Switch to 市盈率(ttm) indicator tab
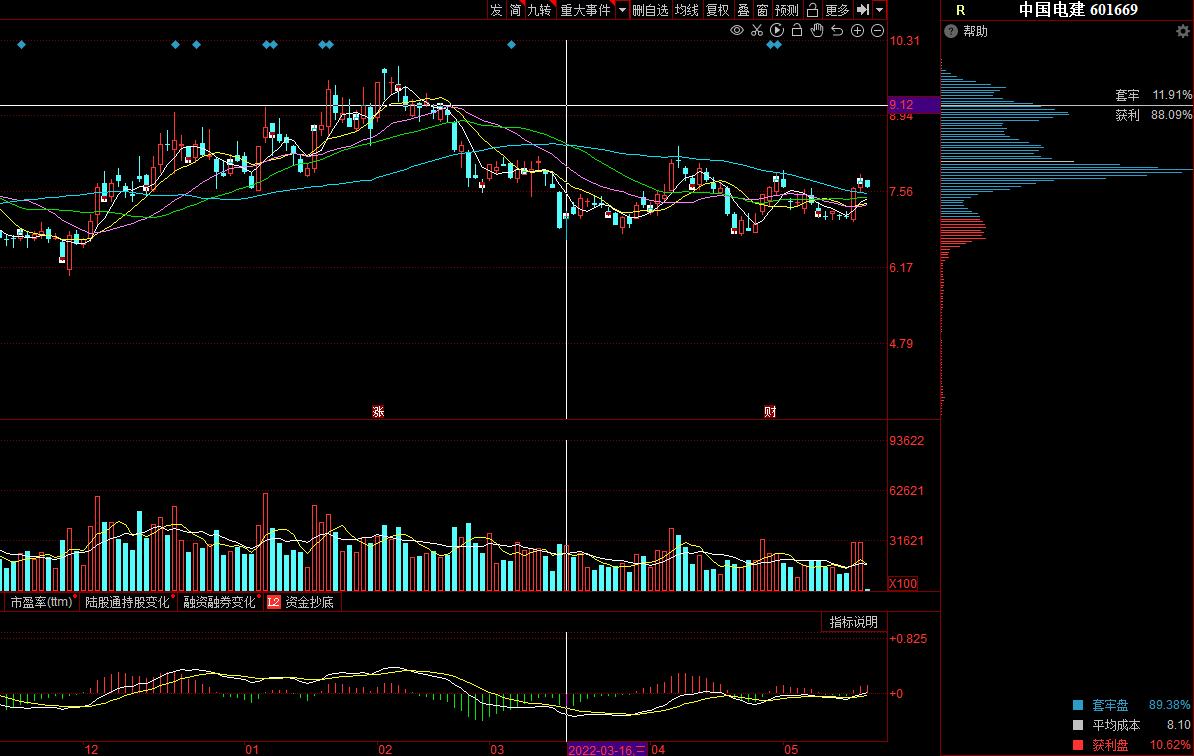This screenshot has height=756, width=1194. (41, 602)
